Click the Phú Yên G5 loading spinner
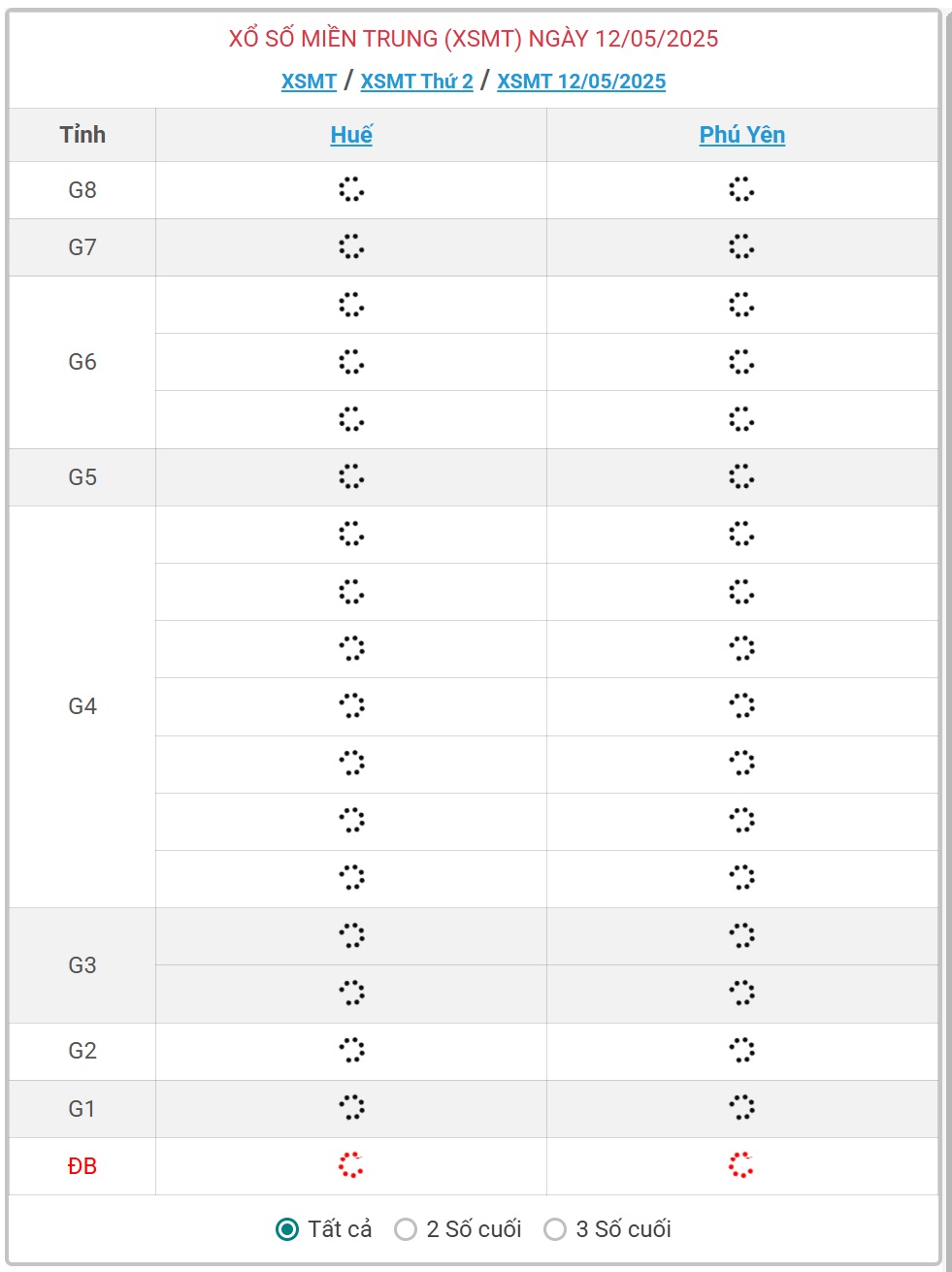This screenshot has height=1272, width=952. pyautogui.click(x=741, y=476)
